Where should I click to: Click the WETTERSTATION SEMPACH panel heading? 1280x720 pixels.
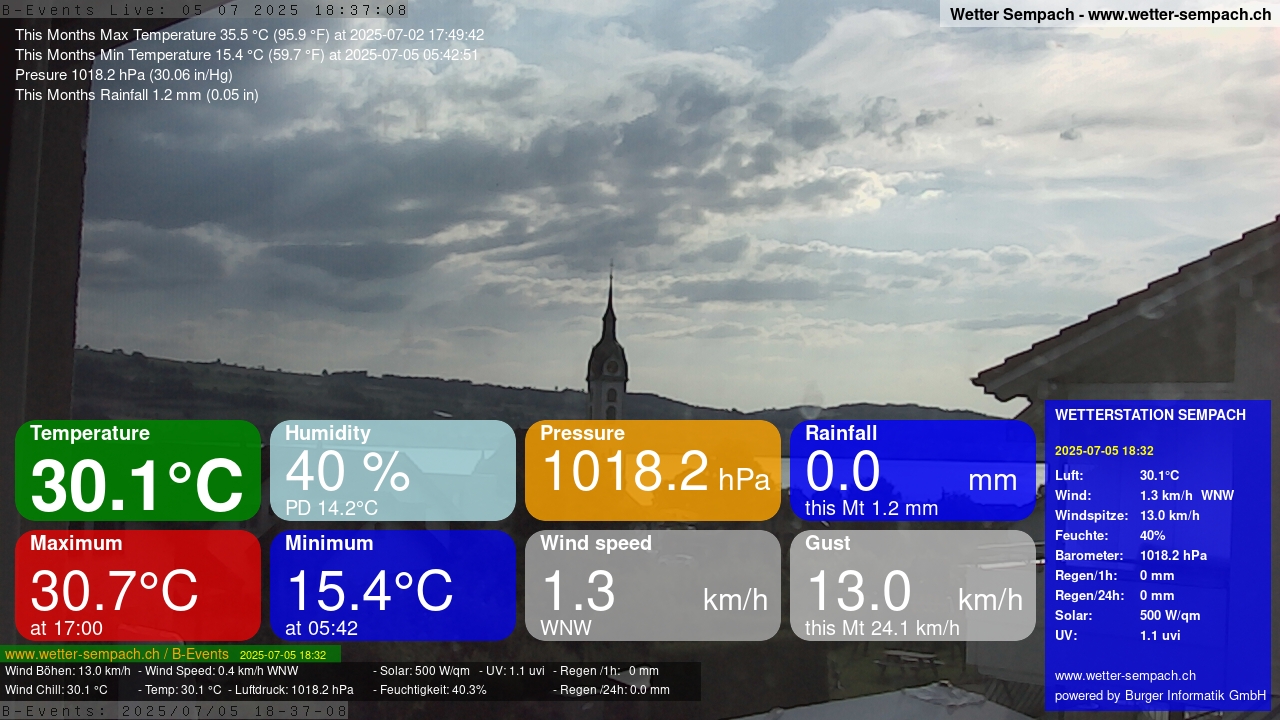(x=1150, y=415)
